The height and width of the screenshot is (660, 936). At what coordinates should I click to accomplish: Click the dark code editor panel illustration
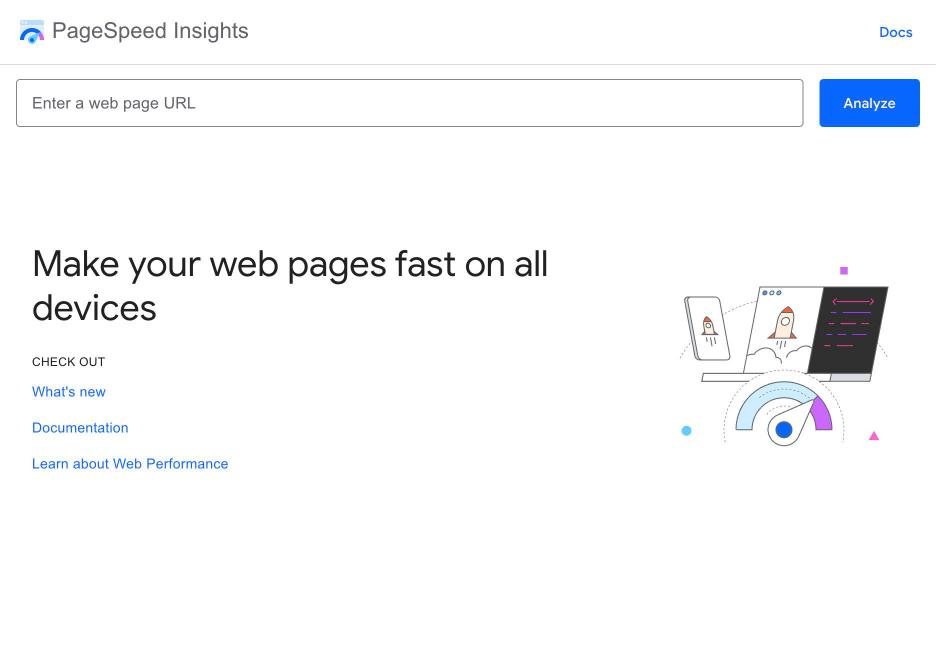tap(847, 330)
